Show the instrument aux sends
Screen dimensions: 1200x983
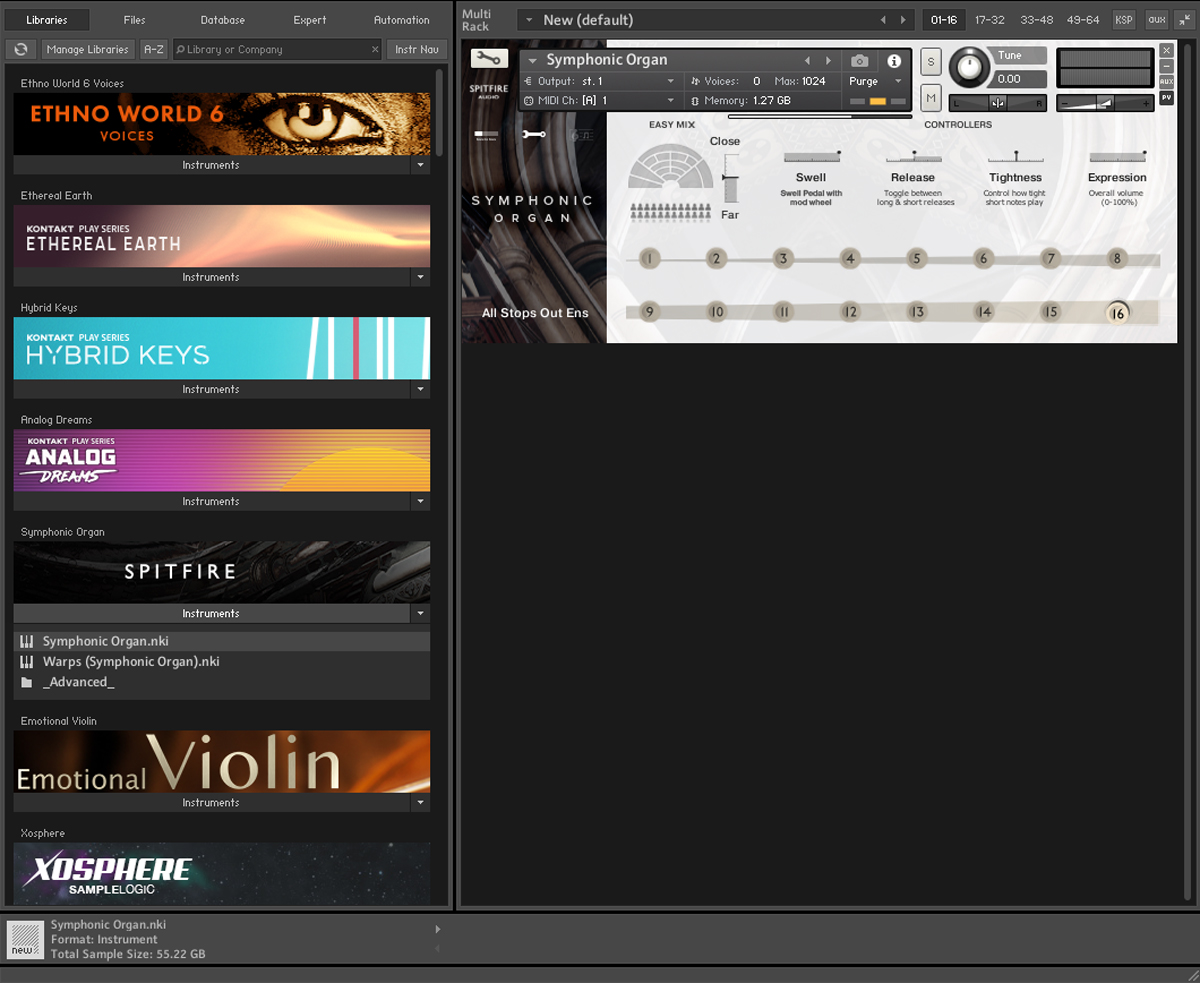(1166, 81)
